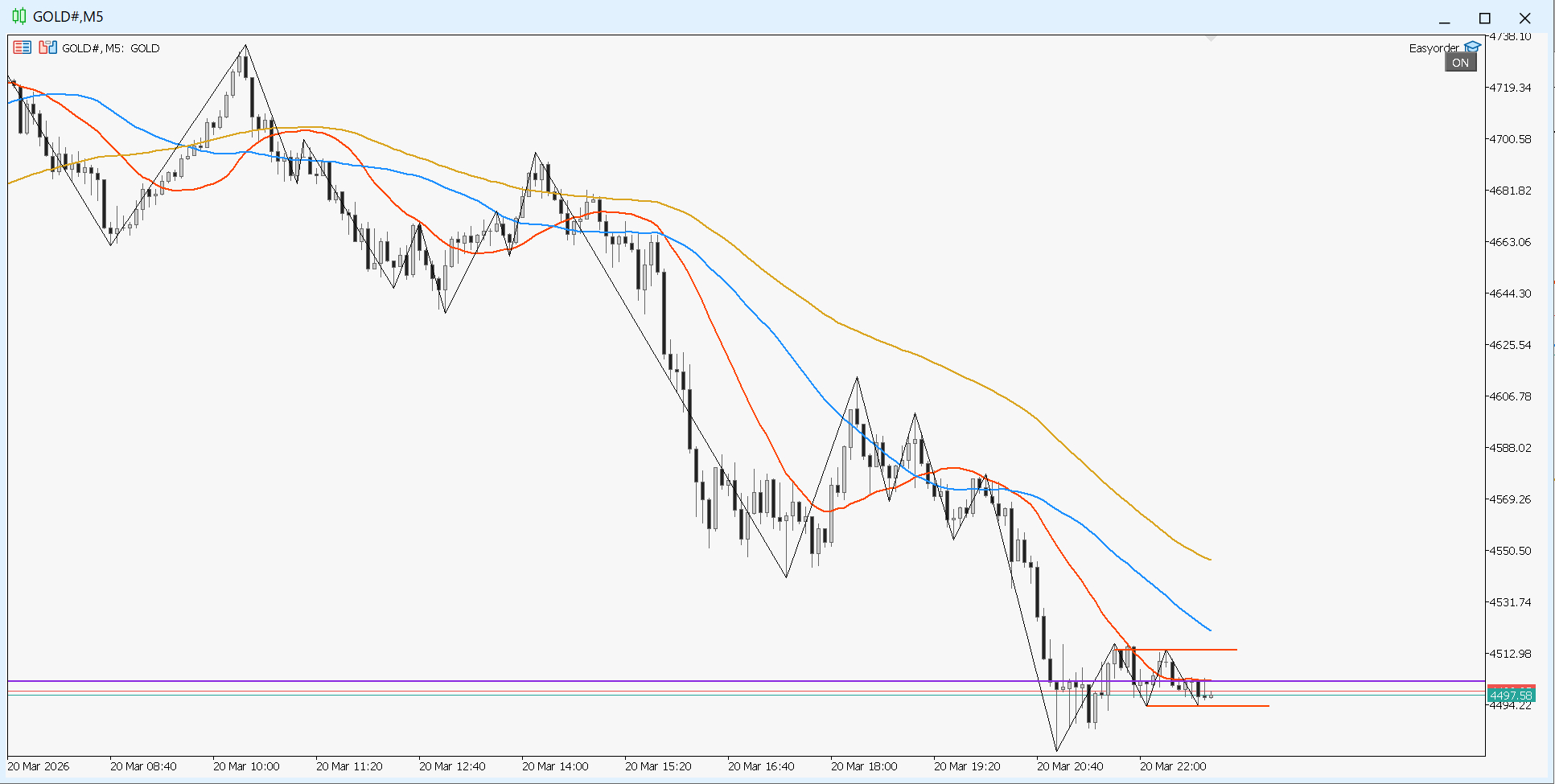Click the time label '20 Mar 08:40'
Viewport: 1555px width, 784px height.
pyautogui.click(x=143, y=766)
